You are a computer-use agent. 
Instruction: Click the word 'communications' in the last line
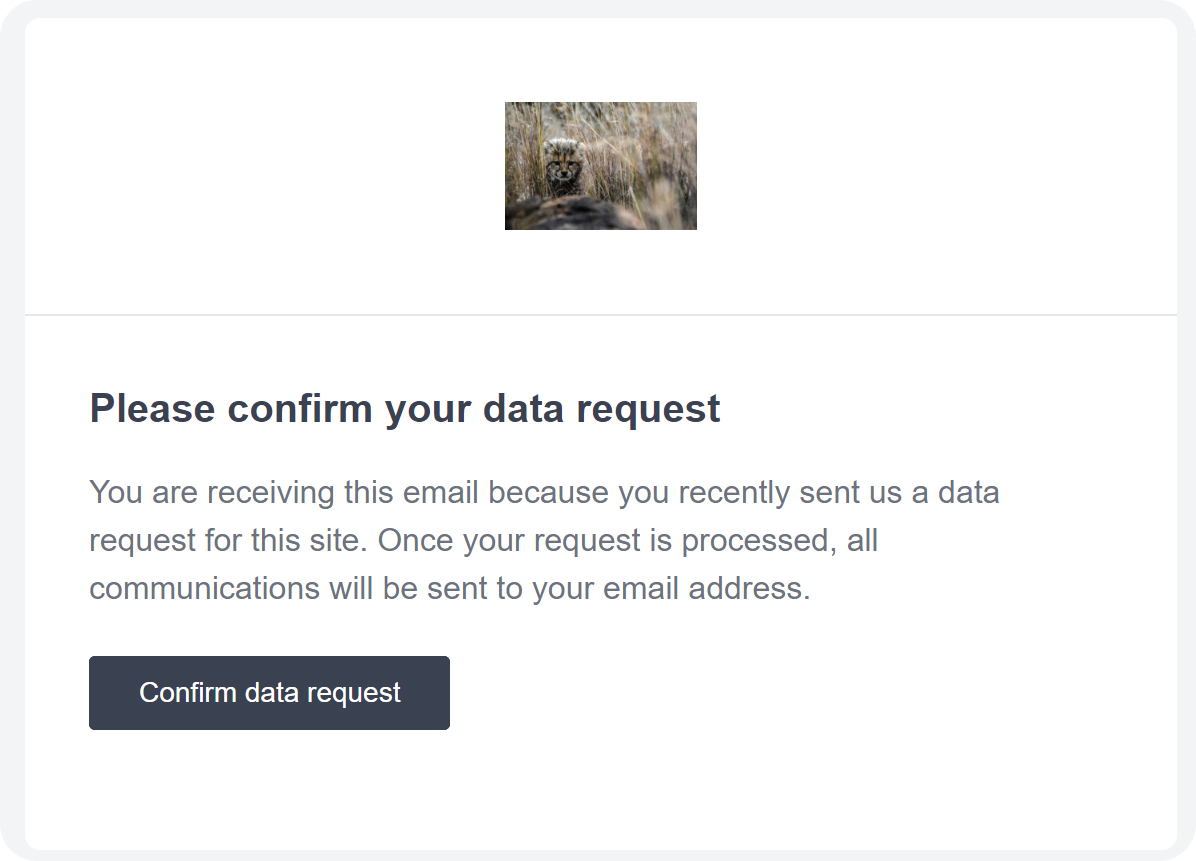click(204, 588)
